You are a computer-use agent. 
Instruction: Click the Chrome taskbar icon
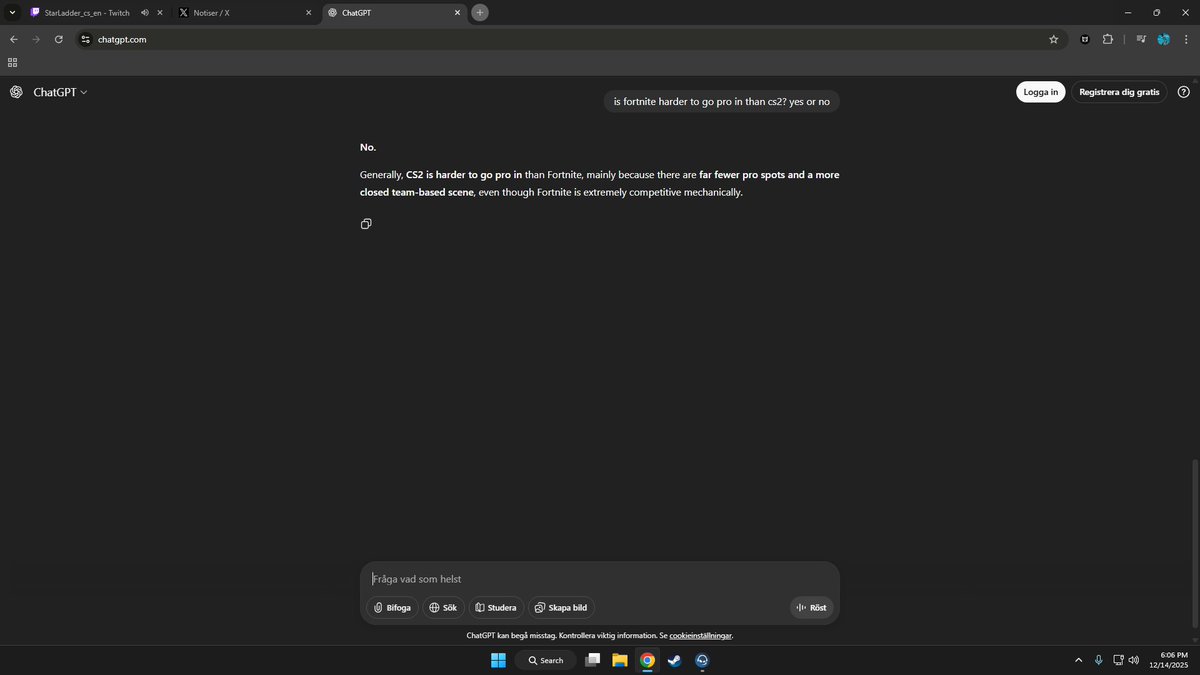(x=647, y=660)
